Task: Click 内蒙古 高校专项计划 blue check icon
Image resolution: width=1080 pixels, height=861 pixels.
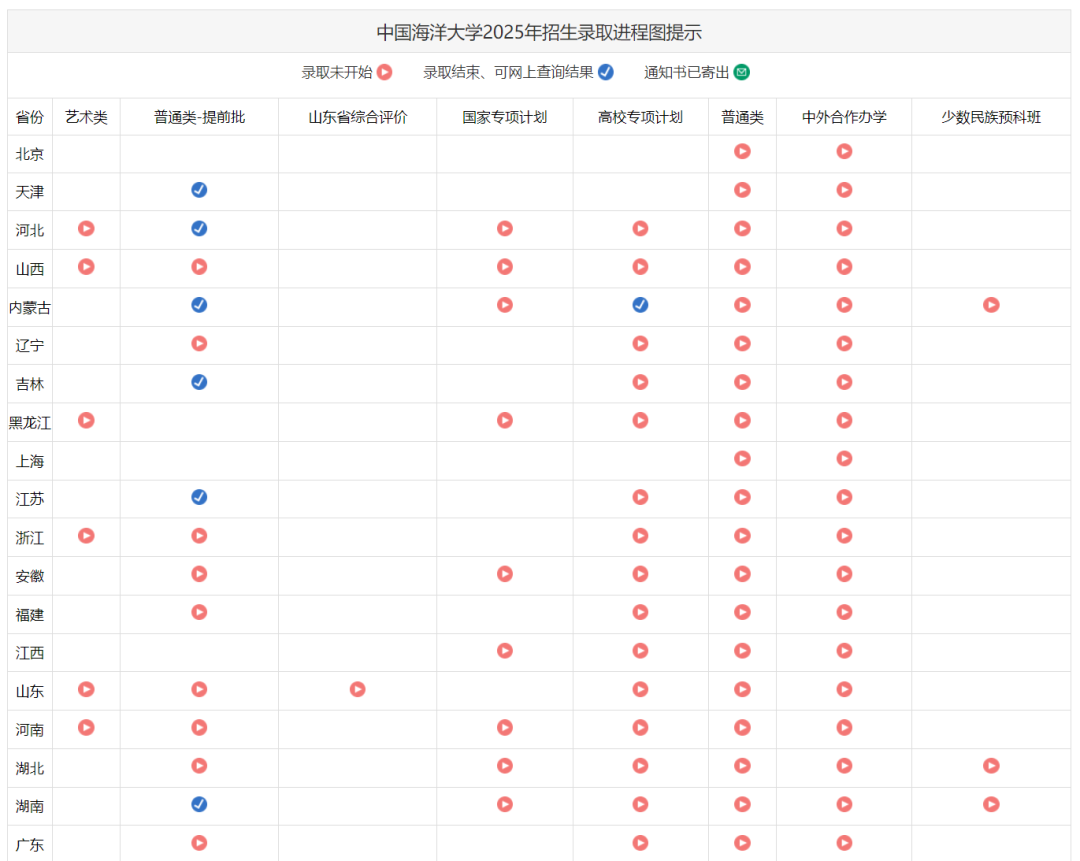Action: pyautogui.click(x=641, y=305)
